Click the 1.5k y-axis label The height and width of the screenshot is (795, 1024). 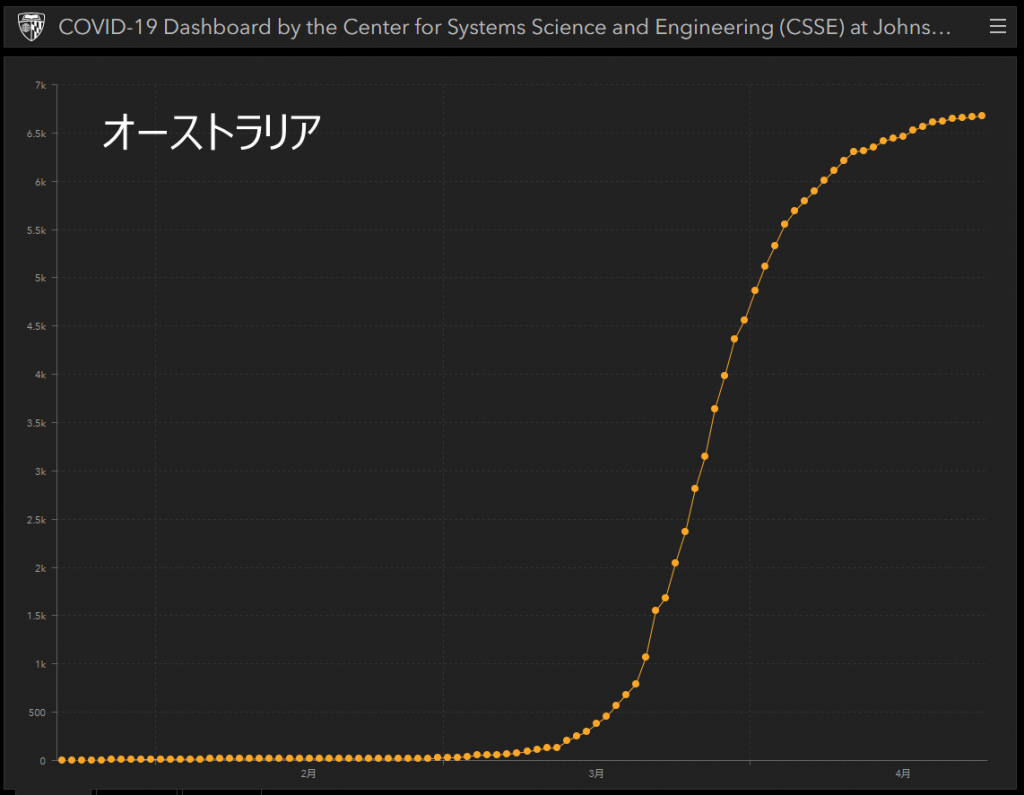pos(37,616)
